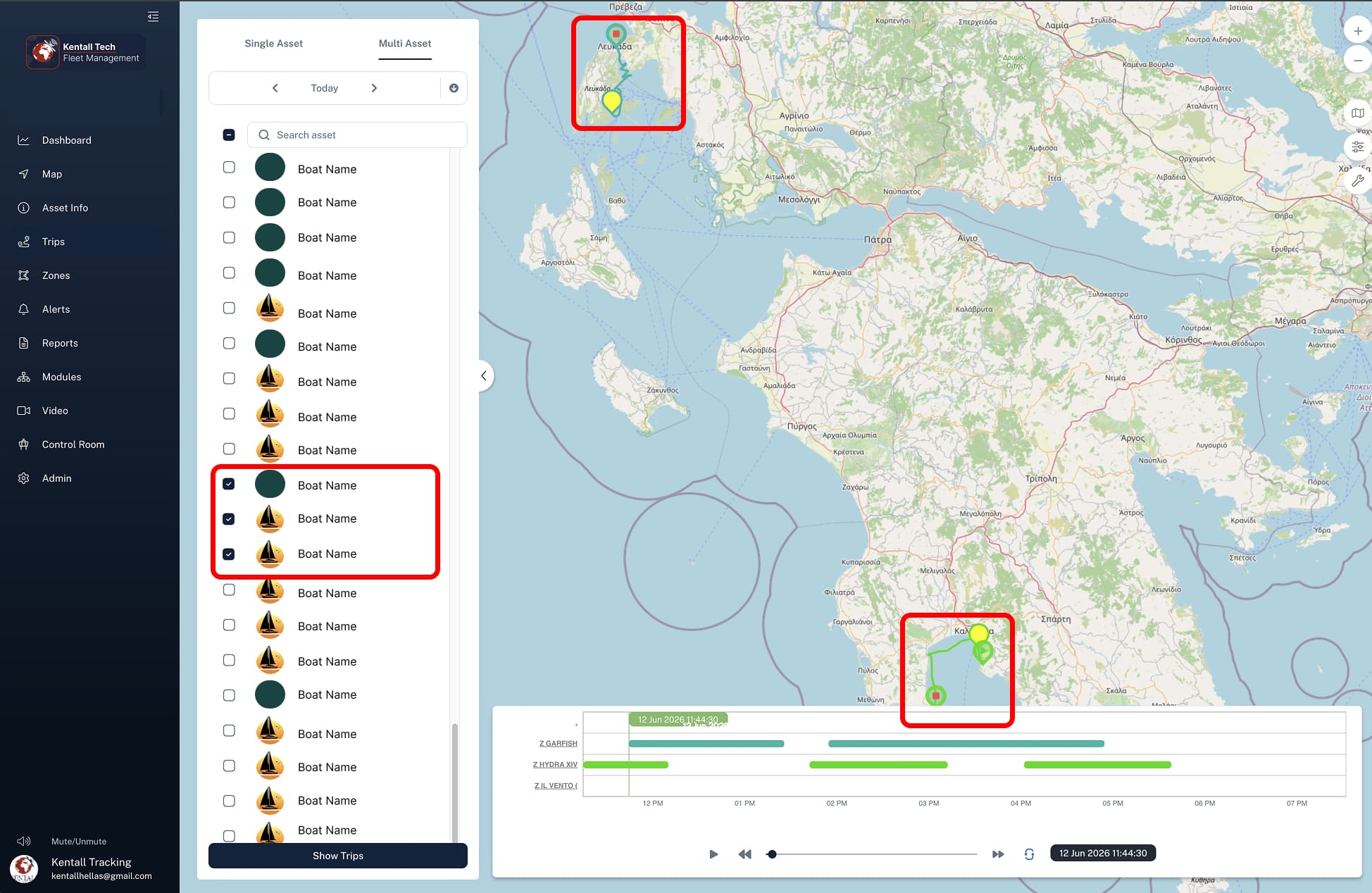Open Asset Info via its info icon
This screenshot has width=1372, height=893.
click(x=23, y=208)
